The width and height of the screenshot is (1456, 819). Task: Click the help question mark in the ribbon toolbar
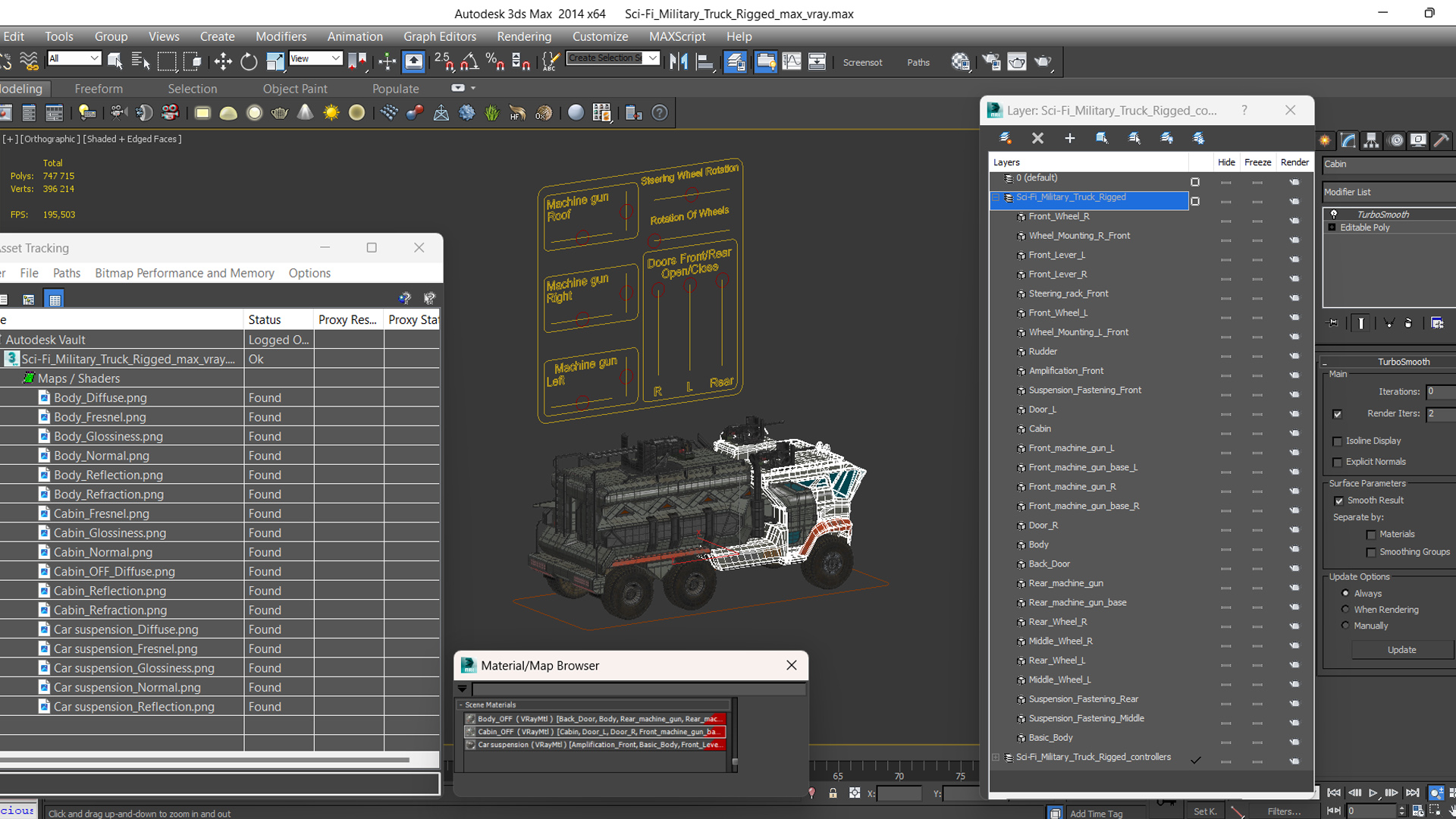(x=661, y=113)
